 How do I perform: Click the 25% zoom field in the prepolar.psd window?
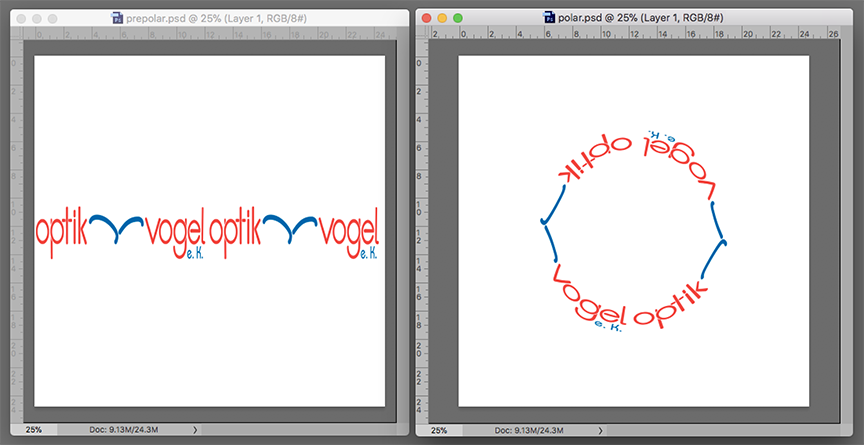coord(35,429)
